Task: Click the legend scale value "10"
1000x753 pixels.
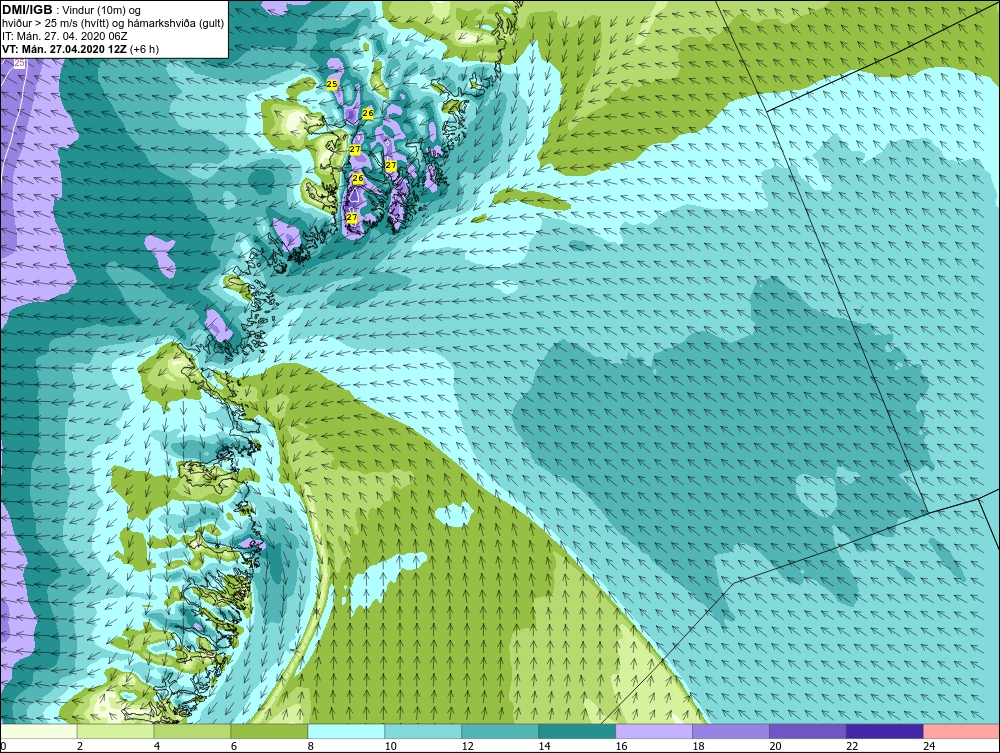Action: 390,746
